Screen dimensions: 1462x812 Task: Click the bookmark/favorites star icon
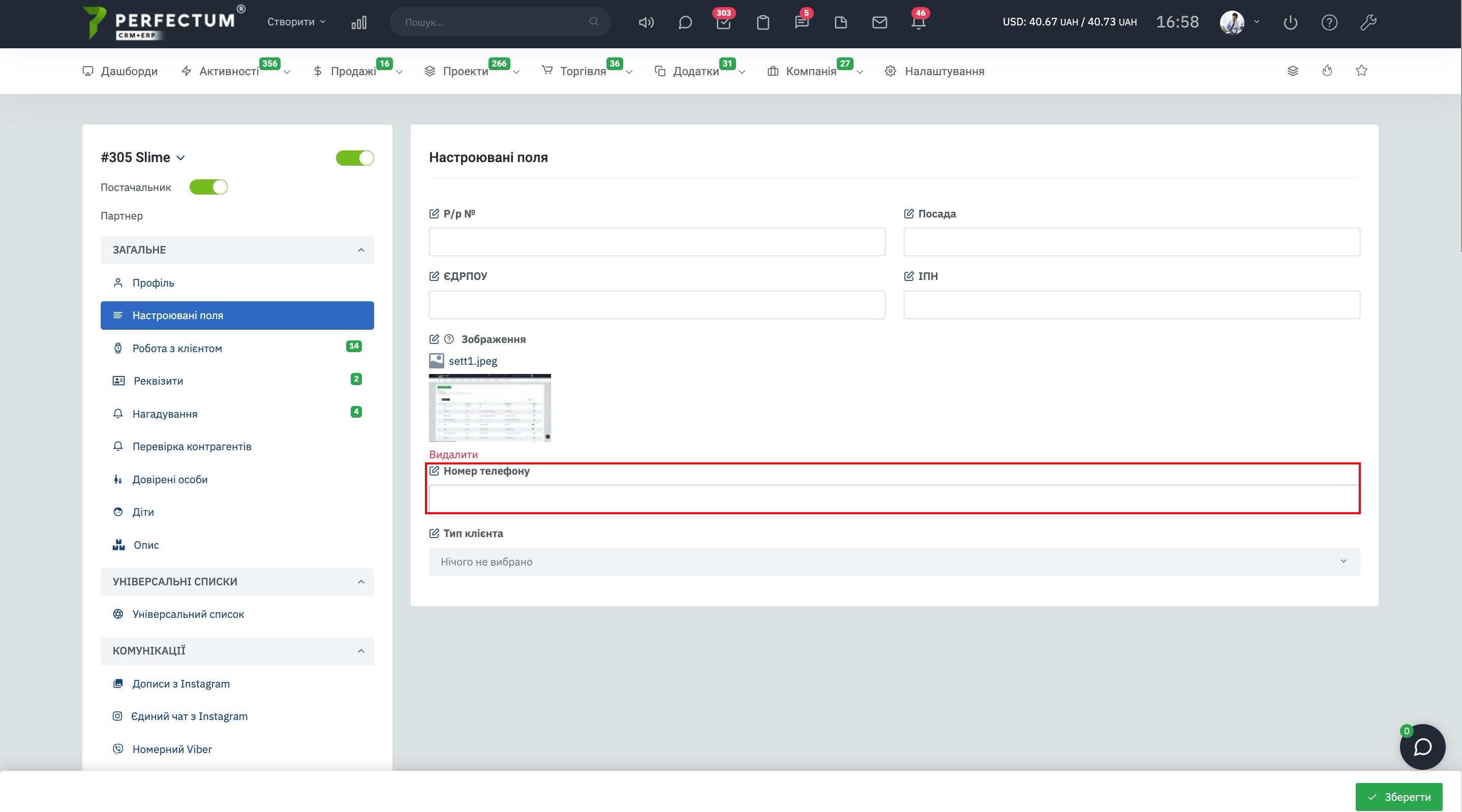point(1361,71)
